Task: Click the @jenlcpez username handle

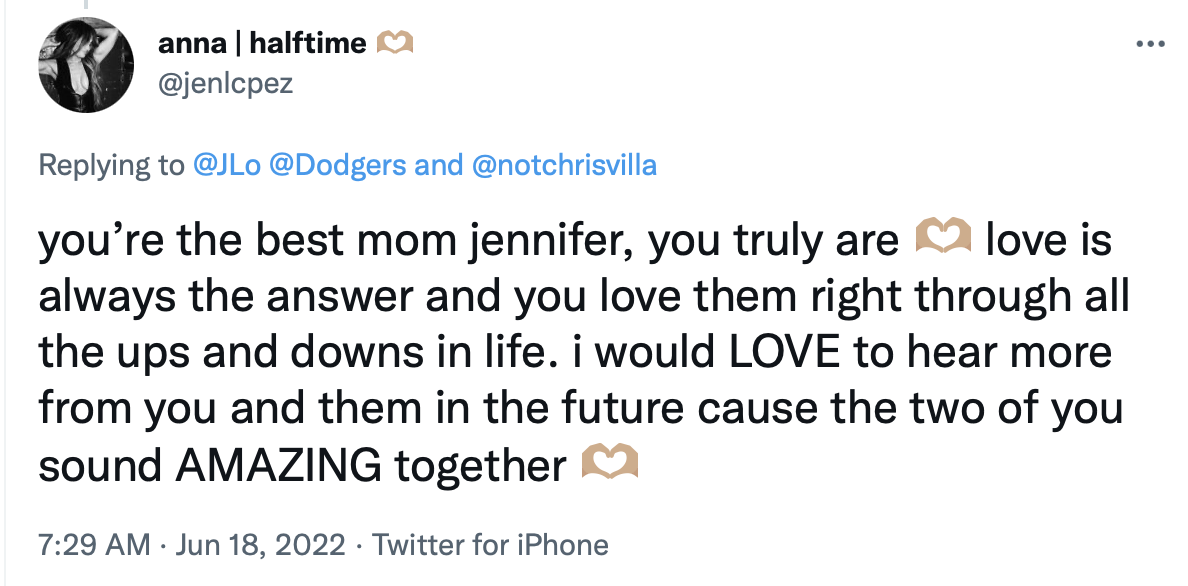Action: pyautogui.click(x=225, y=82)
